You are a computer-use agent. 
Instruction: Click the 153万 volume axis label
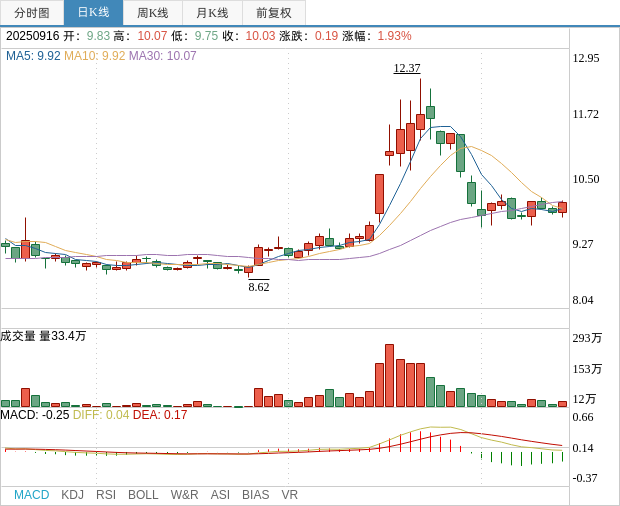(587, 369)
